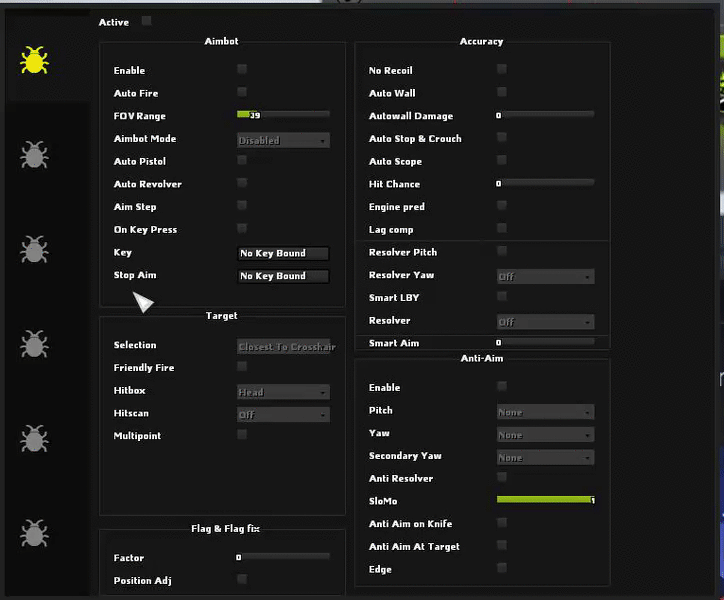Toggle the Active checkbox at the top
This screenshot has height=600, width=724.
click(x=147, y=21)
